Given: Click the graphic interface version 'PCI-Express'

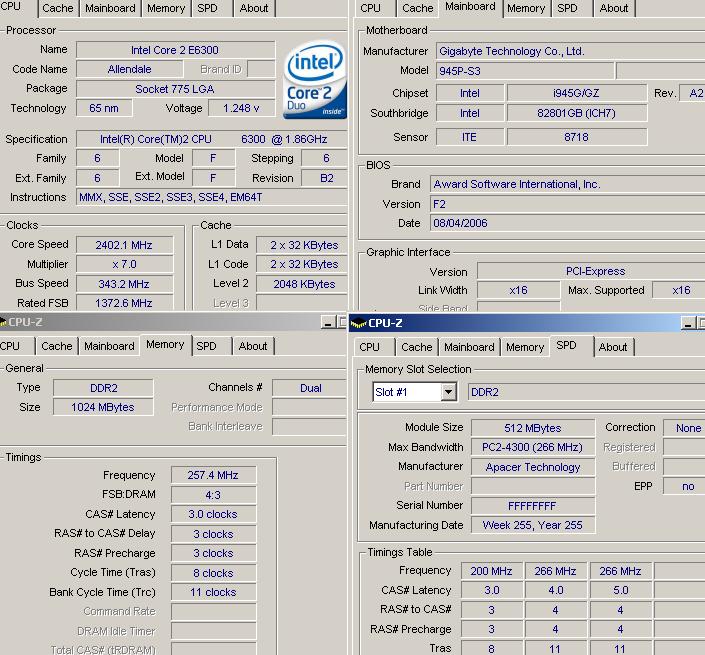Looking at the screenshot, I should click(x=591, y=272).
